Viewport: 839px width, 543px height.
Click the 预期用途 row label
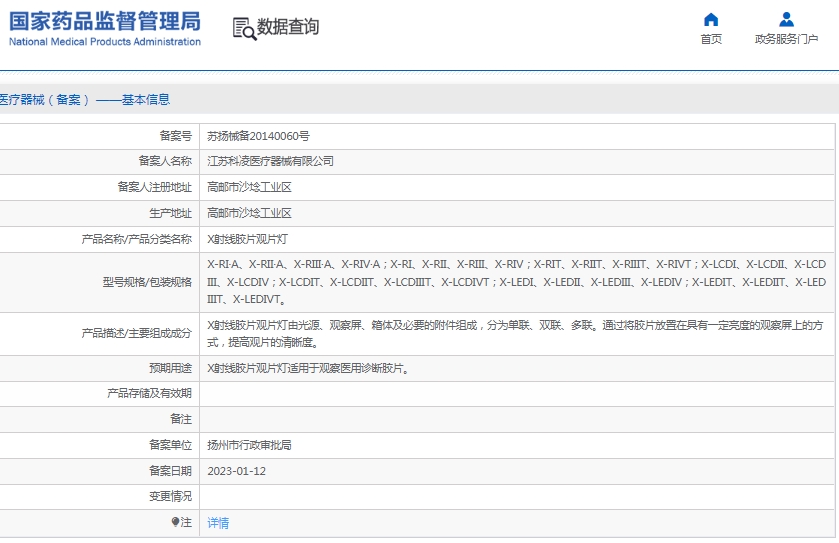(170, 368)
